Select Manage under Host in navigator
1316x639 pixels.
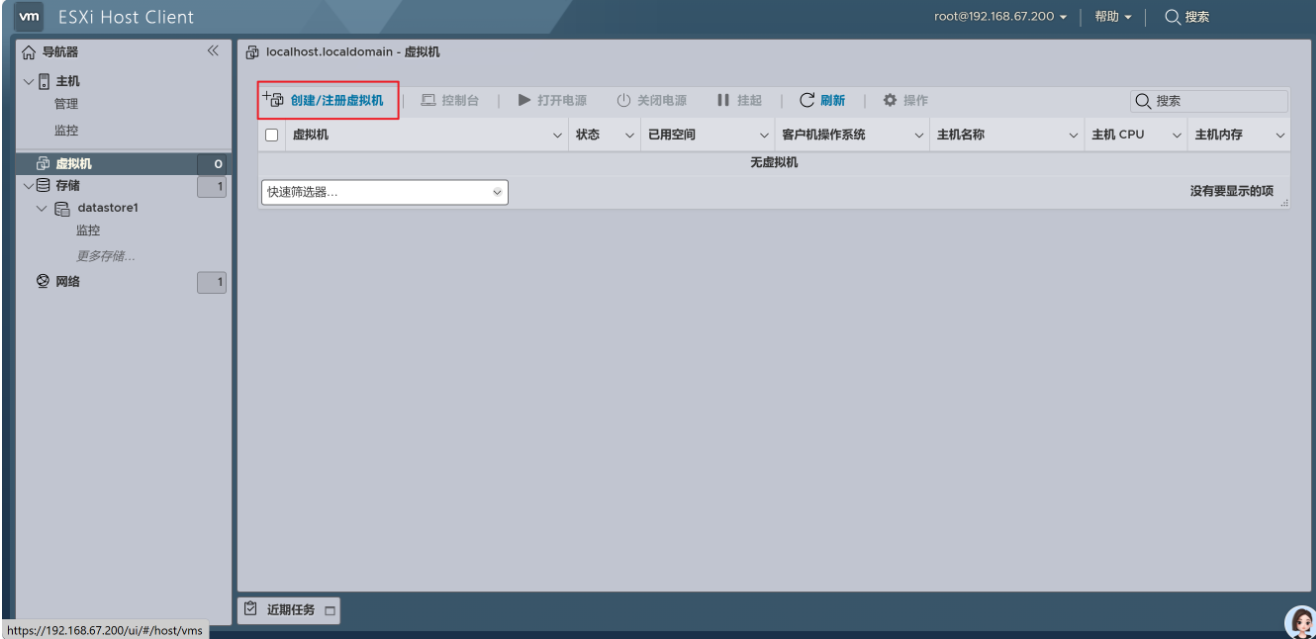pyautogui.click(x=66, y=103)
